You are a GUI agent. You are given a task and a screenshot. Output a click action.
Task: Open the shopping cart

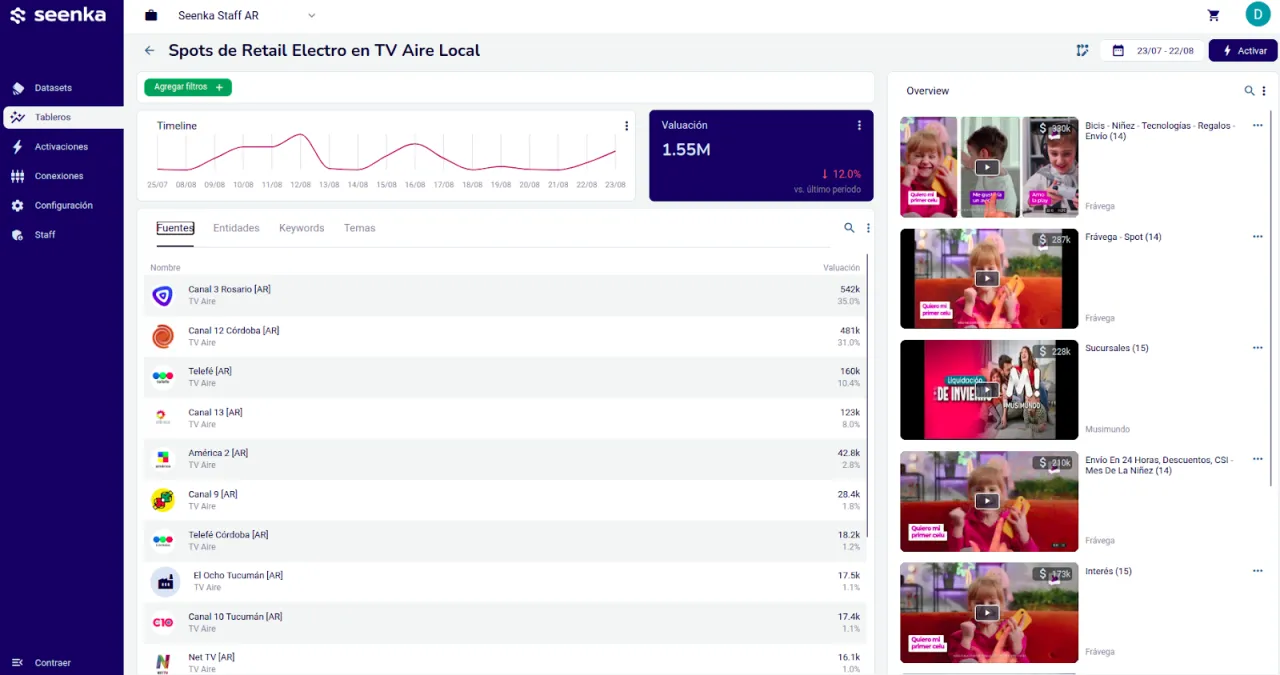(1213, 15)
